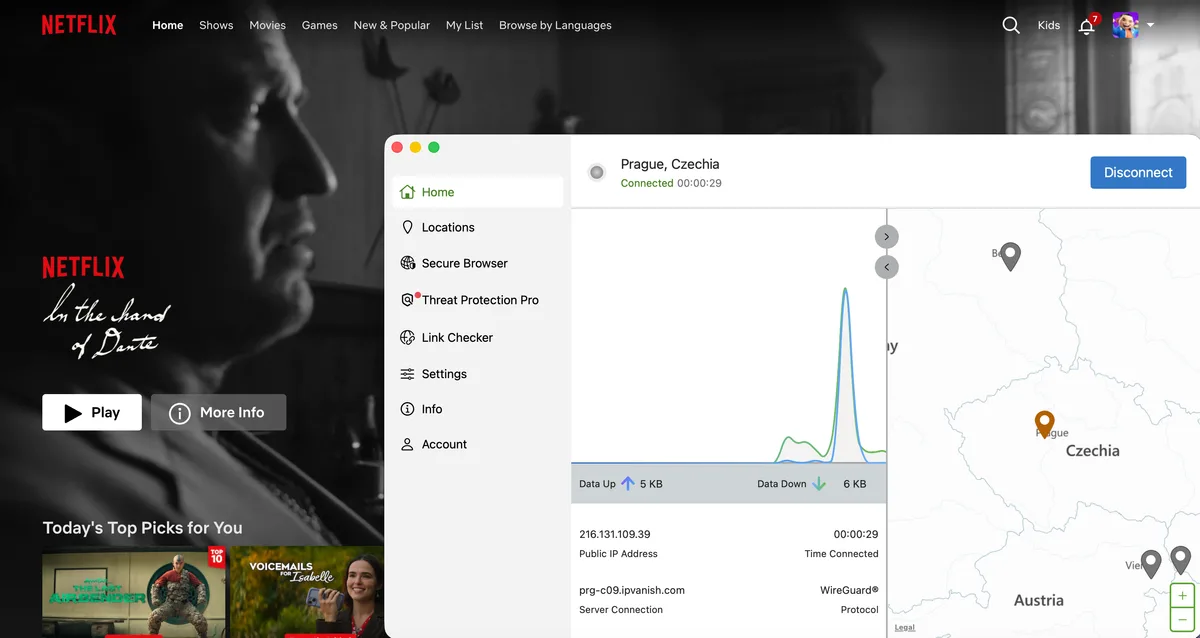Click the Info circle icon in sidebar
1200x638 pixels.
(x=407, y=409)
